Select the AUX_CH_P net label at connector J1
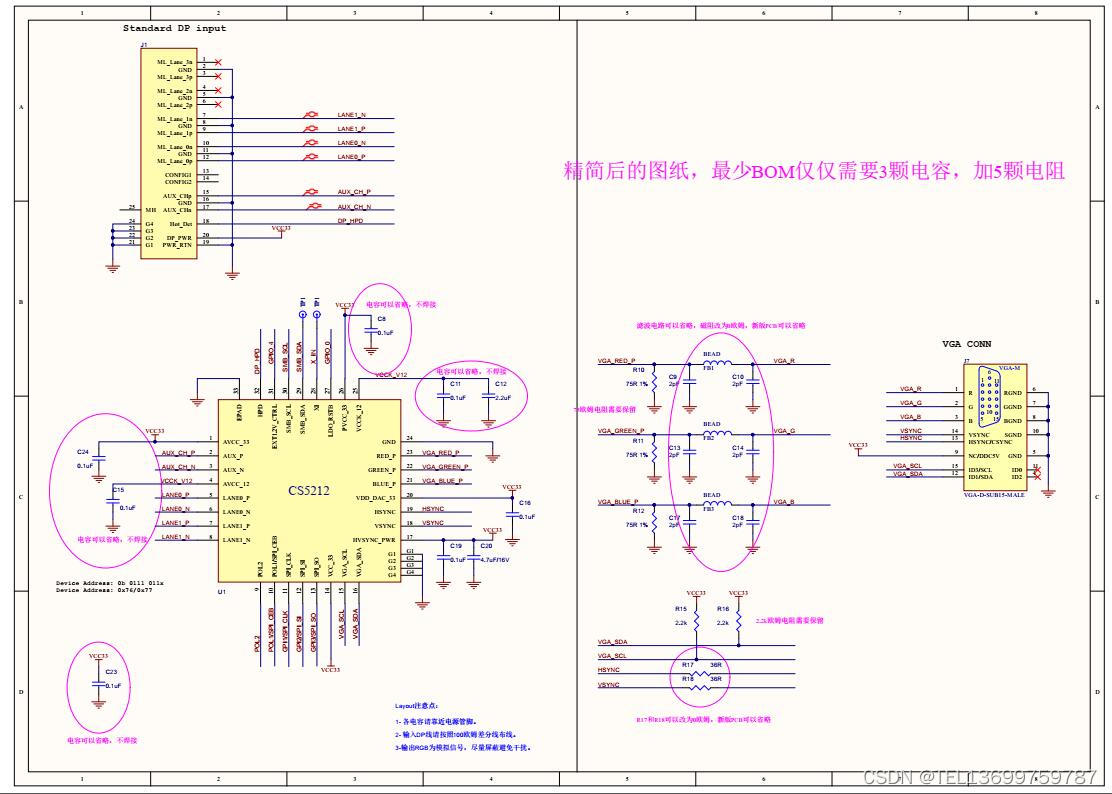This screenshot has height=794, width=1112. click(x=354, y=192)
